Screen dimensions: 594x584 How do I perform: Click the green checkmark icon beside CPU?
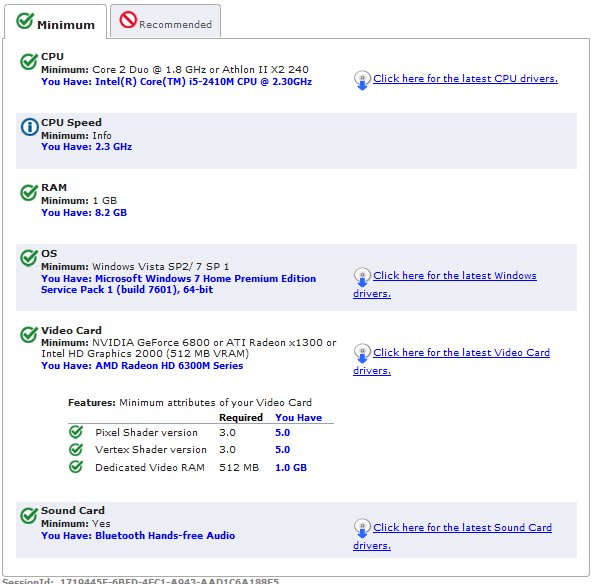(29, 62)
